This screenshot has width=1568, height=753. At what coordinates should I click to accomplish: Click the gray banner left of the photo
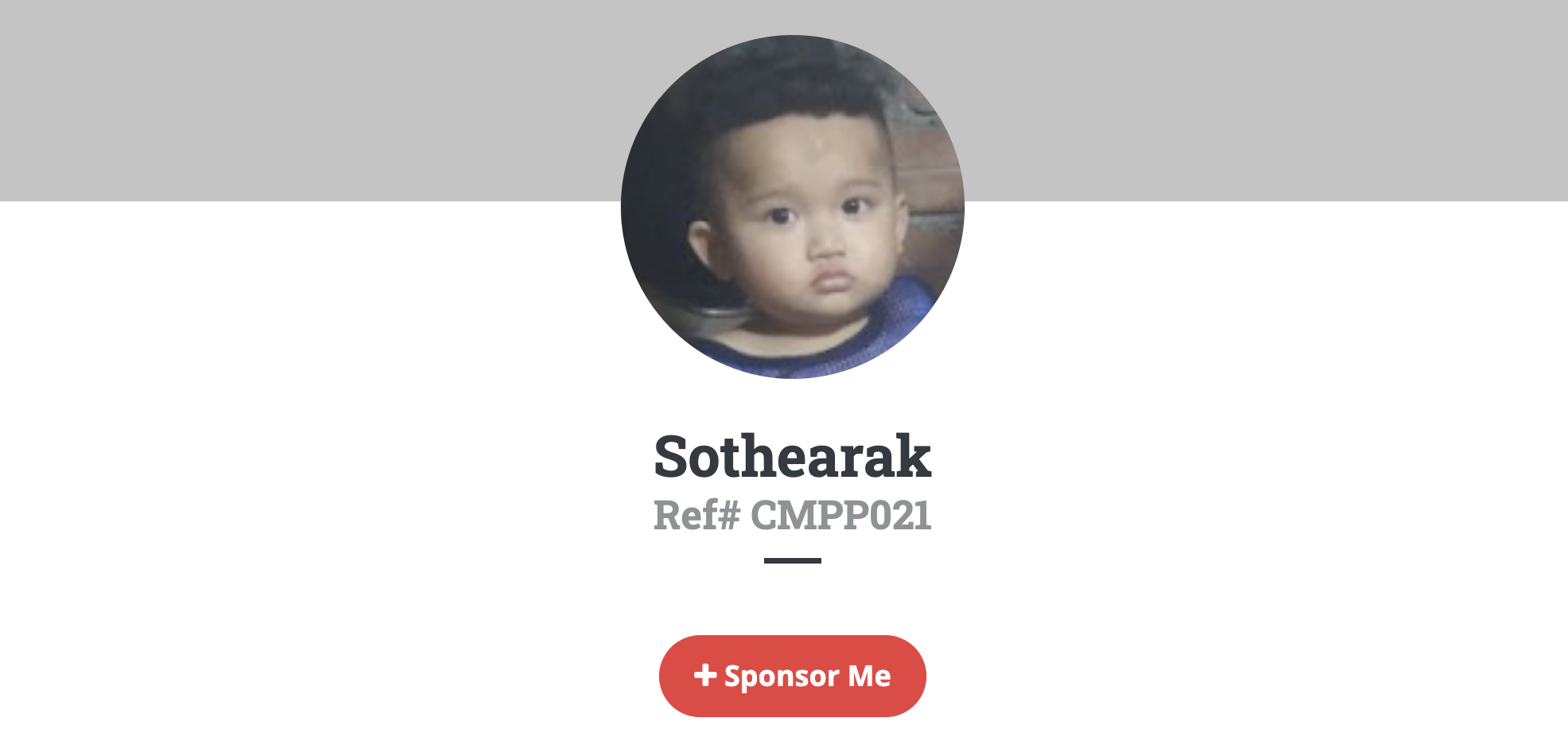pyautogui.click(x=310, y=100)
